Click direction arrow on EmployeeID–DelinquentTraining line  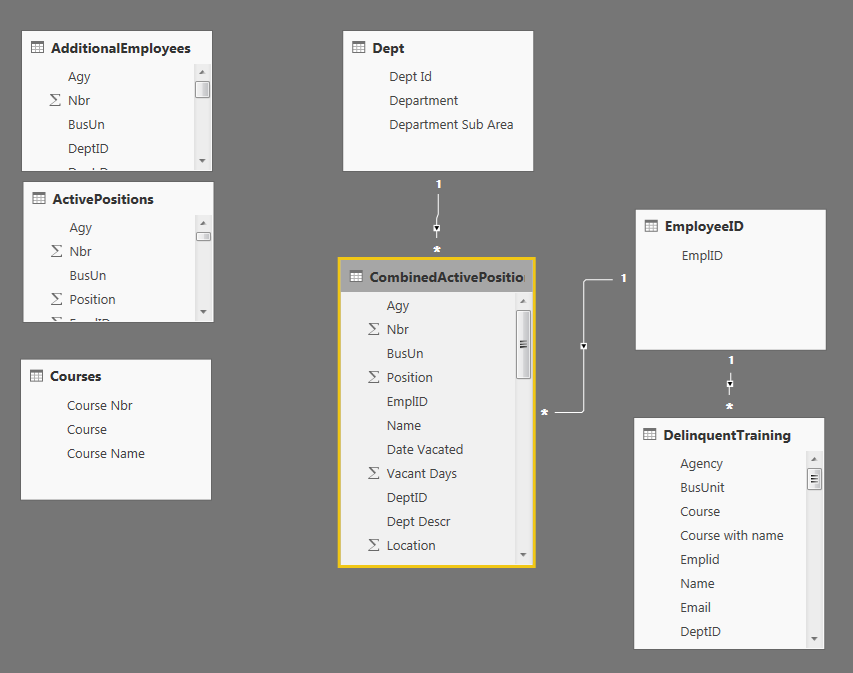click(x=730, y=384)
